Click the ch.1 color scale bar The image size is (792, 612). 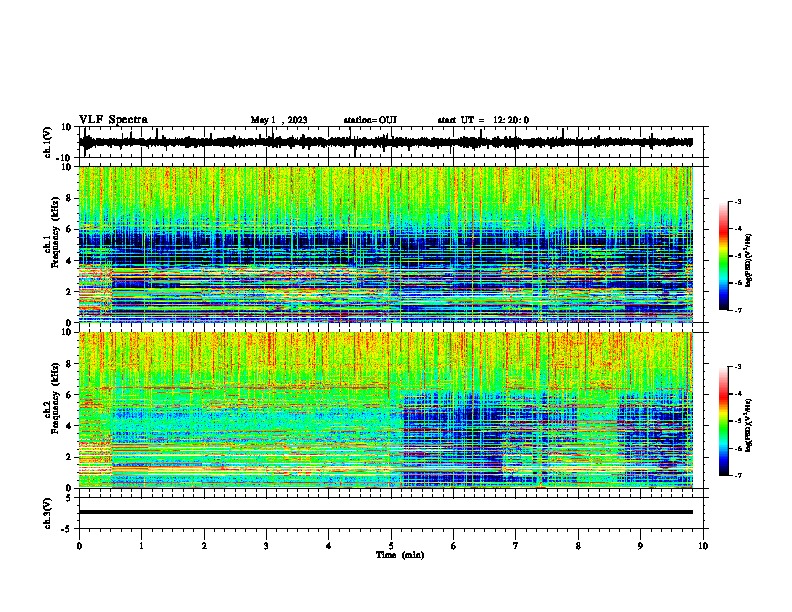click(723, 256)
